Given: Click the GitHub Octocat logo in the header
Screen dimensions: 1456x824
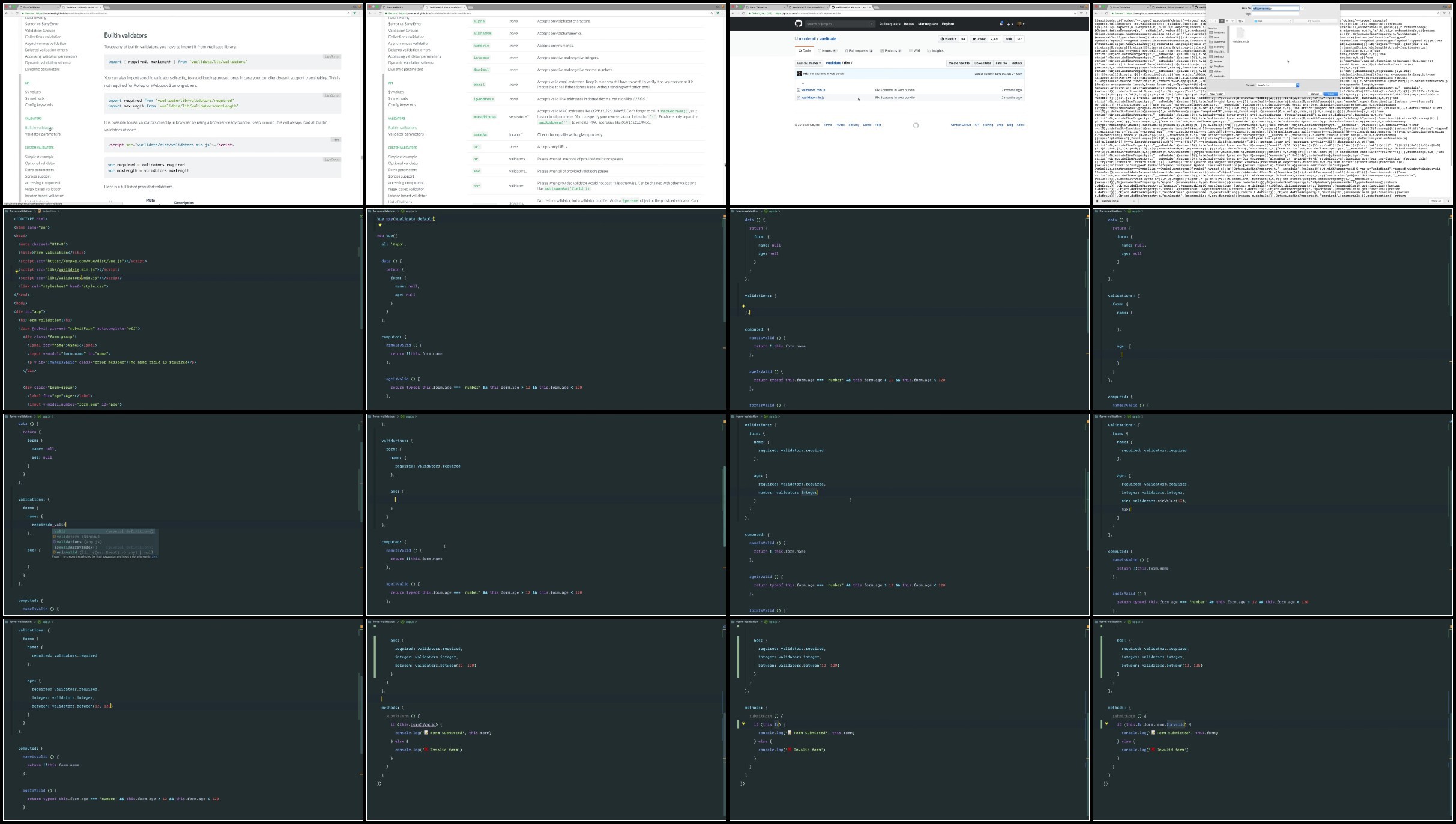Looking at the screenshot, I should tap(799, 23).
